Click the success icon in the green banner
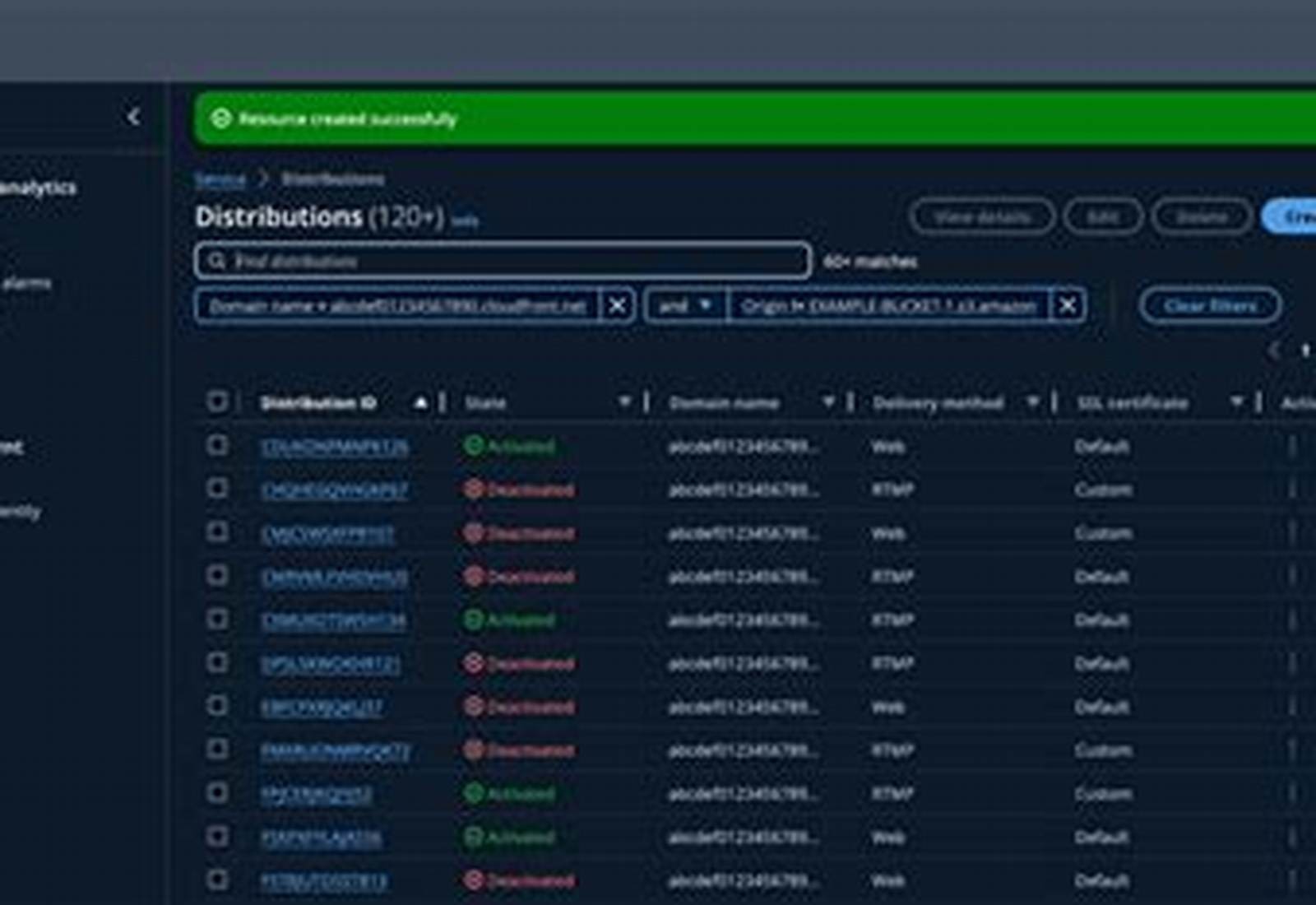The width and height of the screenshot is (1316, 905). [221, 118]
